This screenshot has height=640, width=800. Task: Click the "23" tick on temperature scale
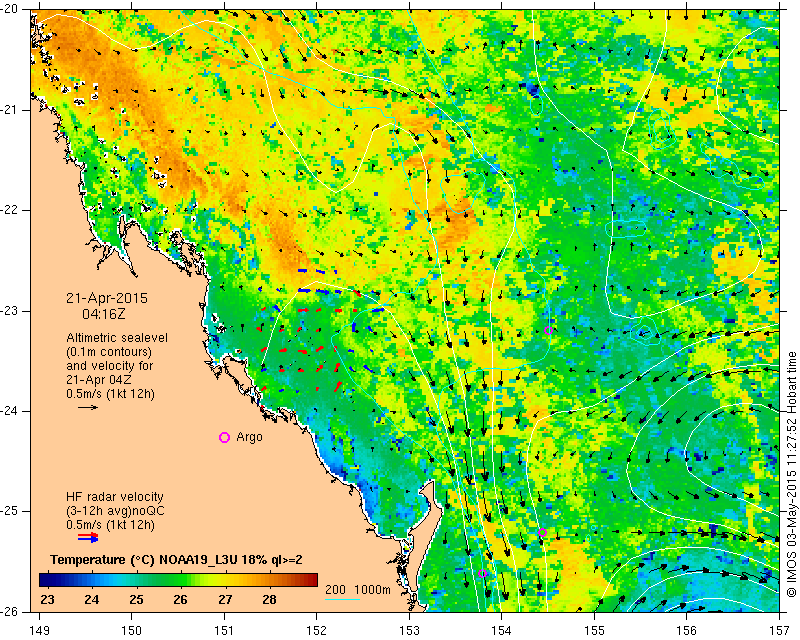tap(47, 599)
